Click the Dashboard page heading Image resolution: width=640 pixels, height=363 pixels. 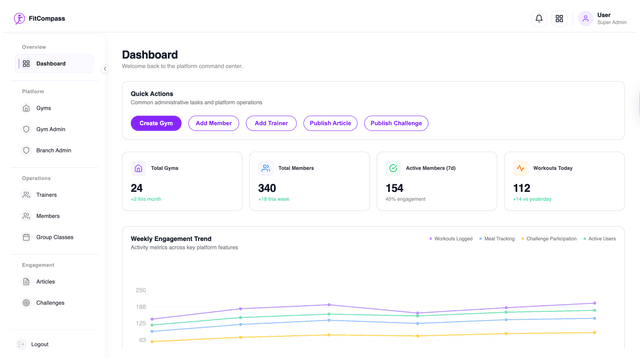pos(150,55)
